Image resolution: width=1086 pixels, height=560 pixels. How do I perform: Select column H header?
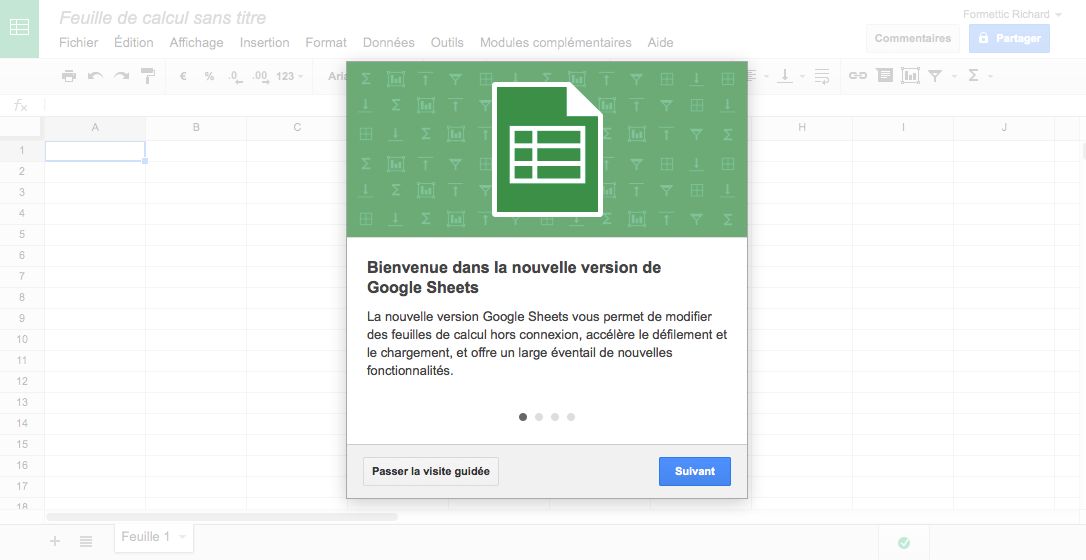click(802, 127)
